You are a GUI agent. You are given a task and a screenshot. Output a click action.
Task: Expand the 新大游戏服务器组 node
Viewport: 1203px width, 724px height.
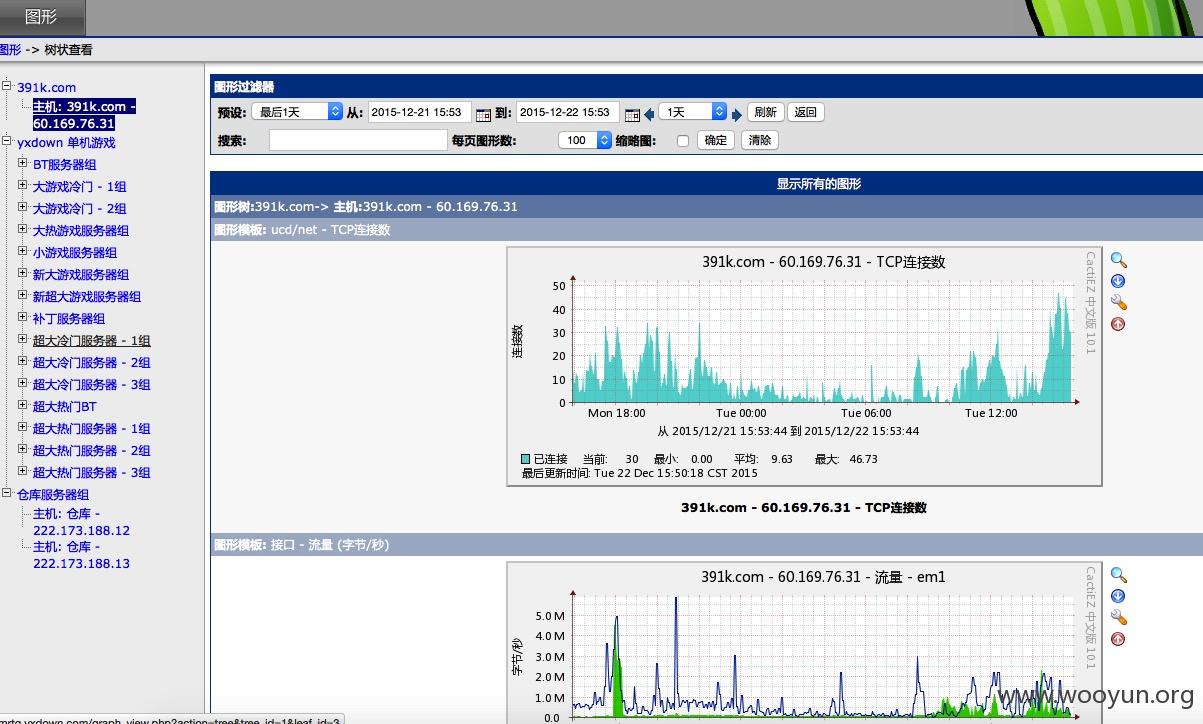pos(22,273)
